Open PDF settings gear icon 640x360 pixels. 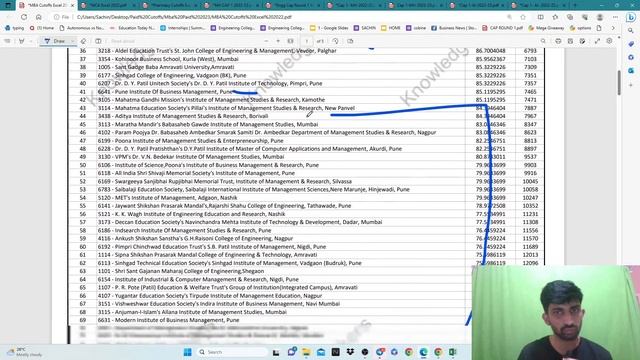[x=609, y=41]
